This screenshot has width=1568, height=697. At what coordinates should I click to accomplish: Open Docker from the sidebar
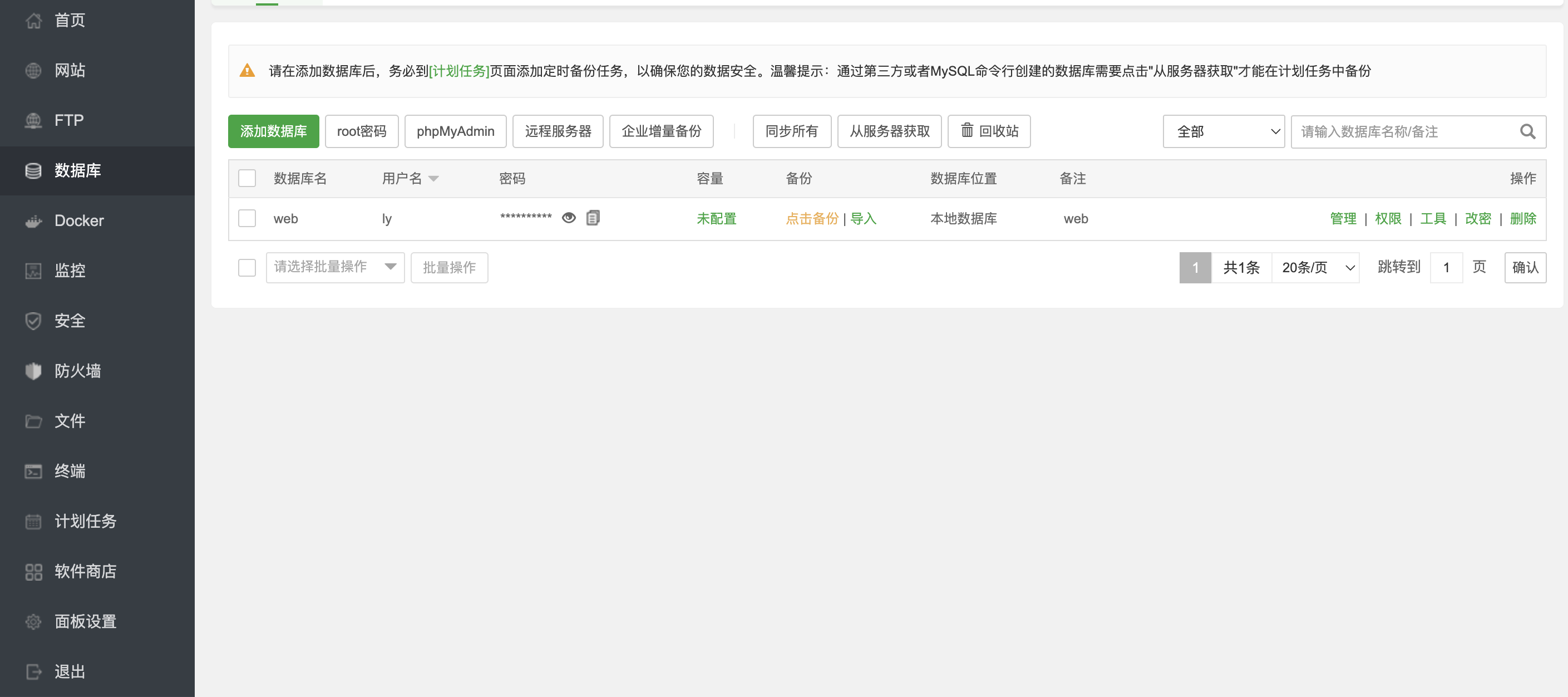[78, 220]
